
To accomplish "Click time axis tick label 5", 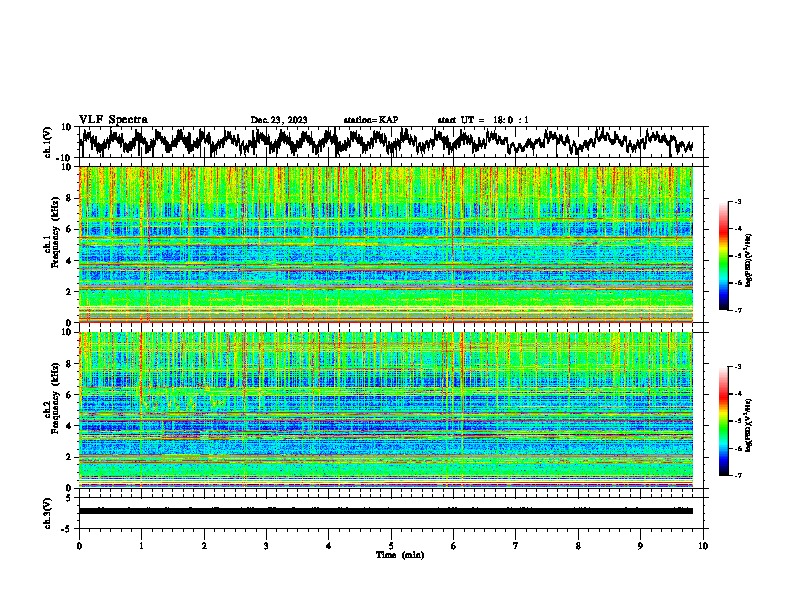I will 391,546.
